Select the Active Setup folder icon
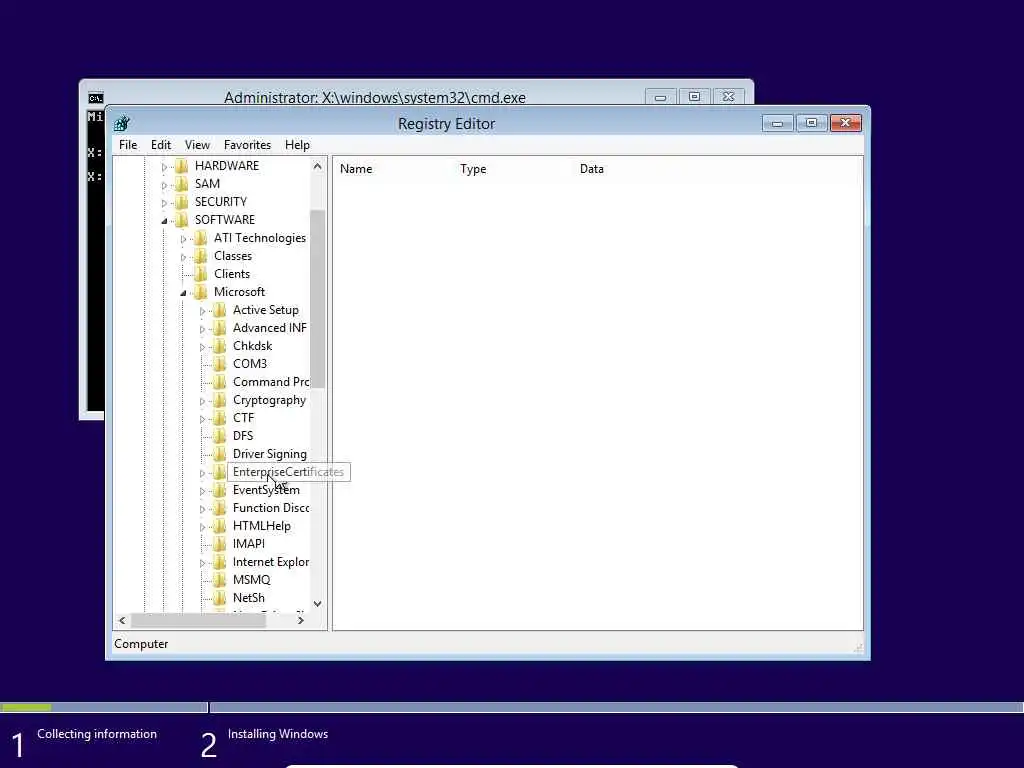 tap(219, 310)
